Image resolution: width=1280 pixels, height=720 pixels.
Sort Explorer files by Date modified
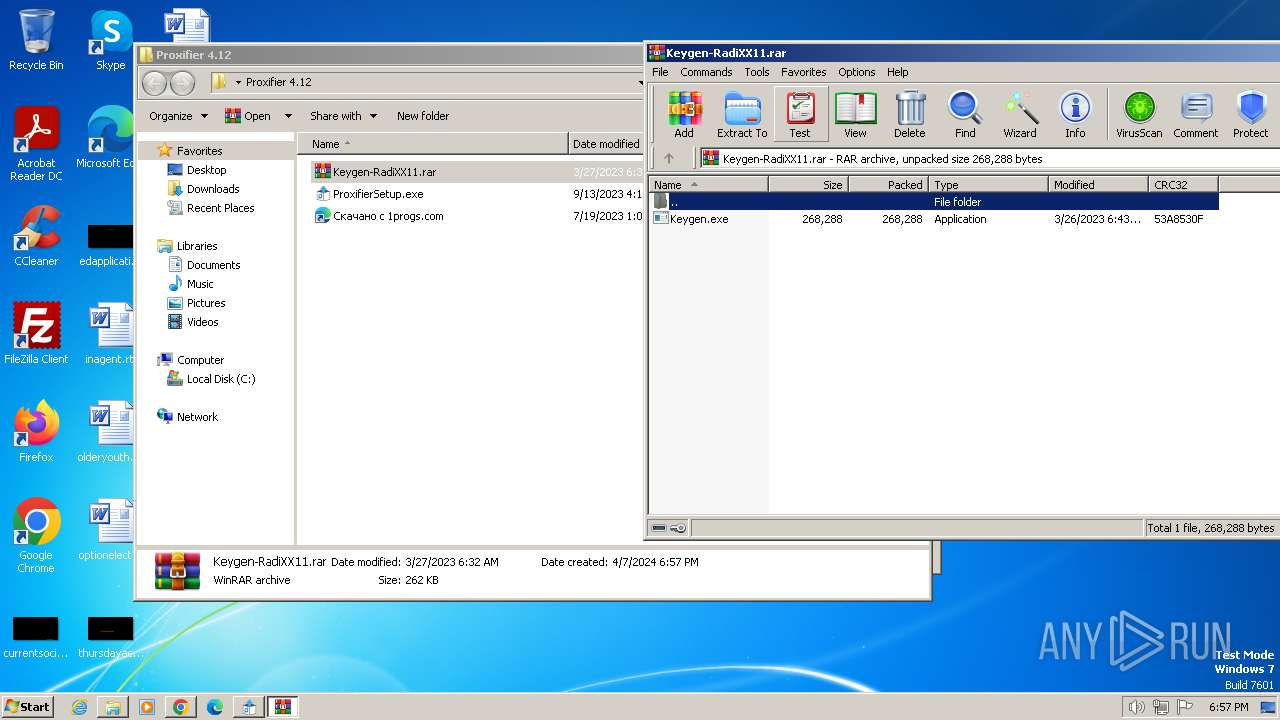606,144
